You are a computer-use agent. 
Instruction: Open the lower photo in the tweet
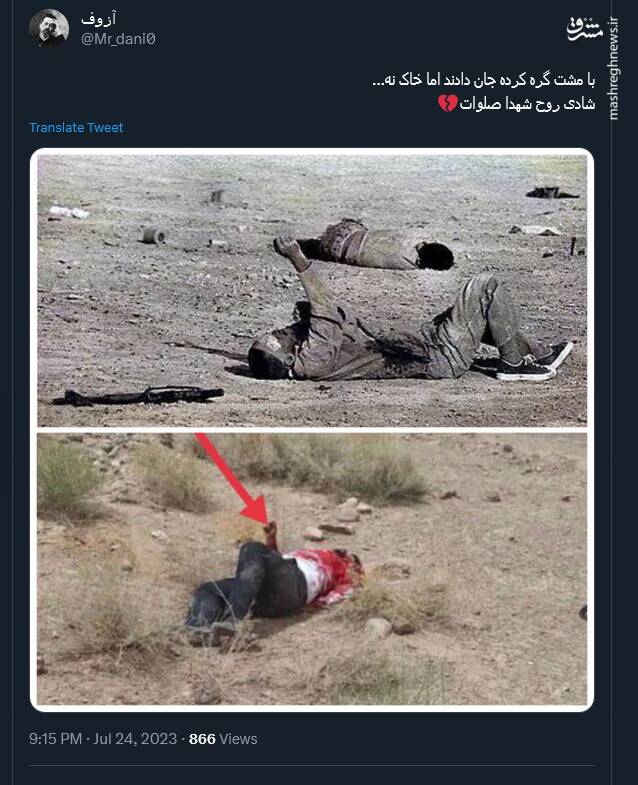click(x=312, y=569)
